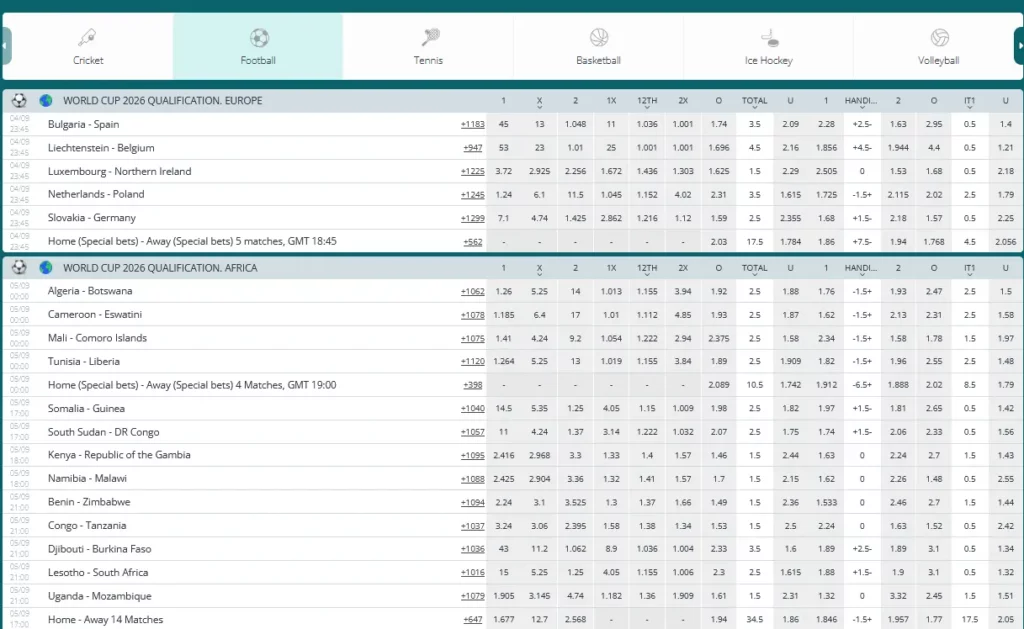
Task: Open the Basketball icon
Action: [x=598, y=36]
